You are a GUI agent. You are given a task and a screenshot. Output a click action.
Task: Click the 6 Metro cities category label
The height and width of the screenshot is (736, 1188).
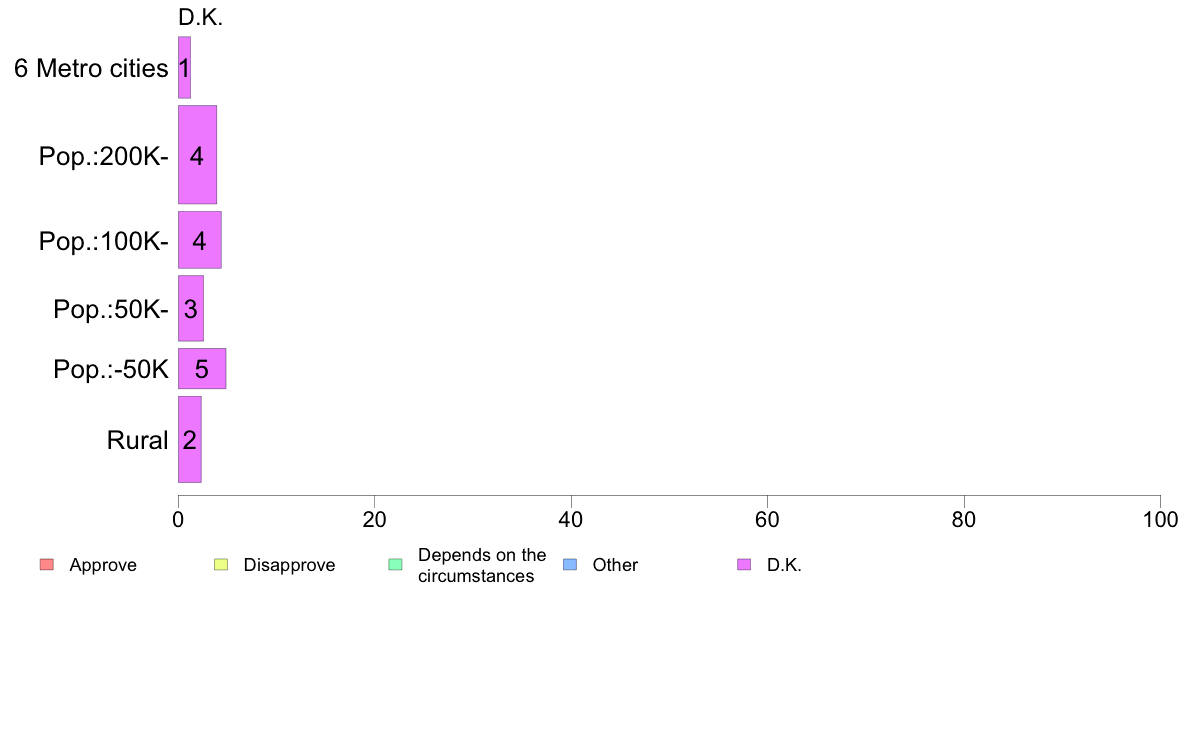click(x=91, y=68)
